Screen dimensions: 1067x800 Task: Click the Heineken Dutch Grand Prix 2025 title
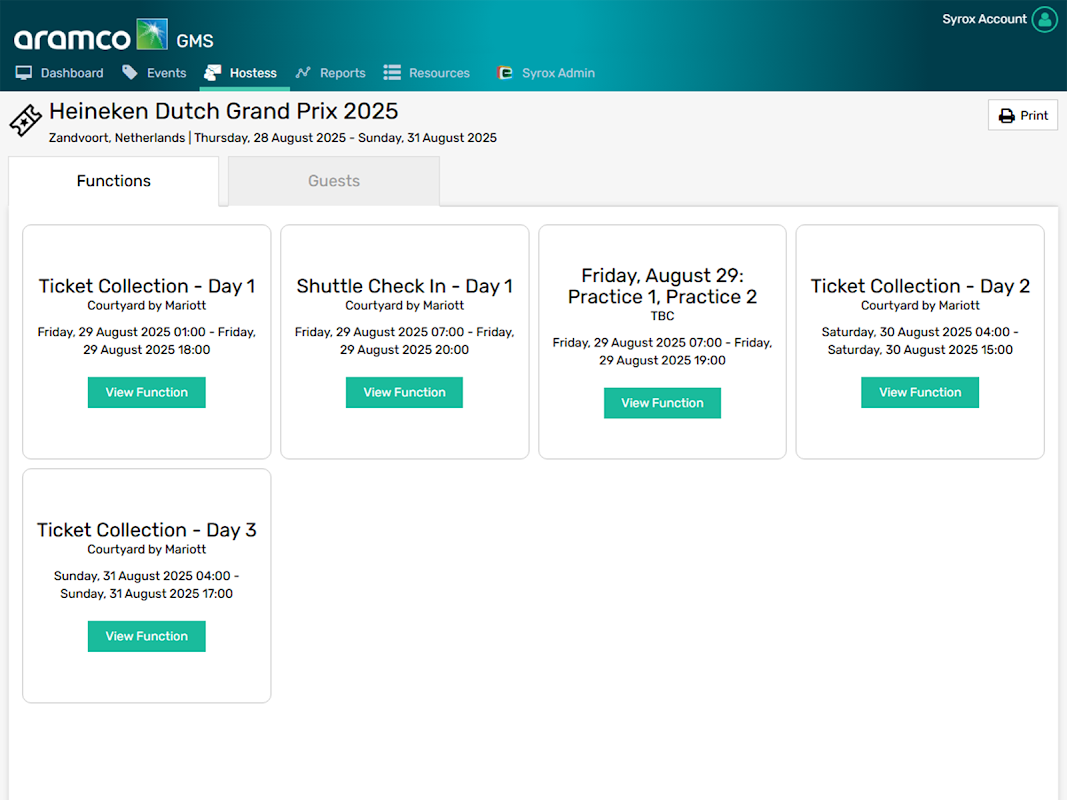pos(223,111)
